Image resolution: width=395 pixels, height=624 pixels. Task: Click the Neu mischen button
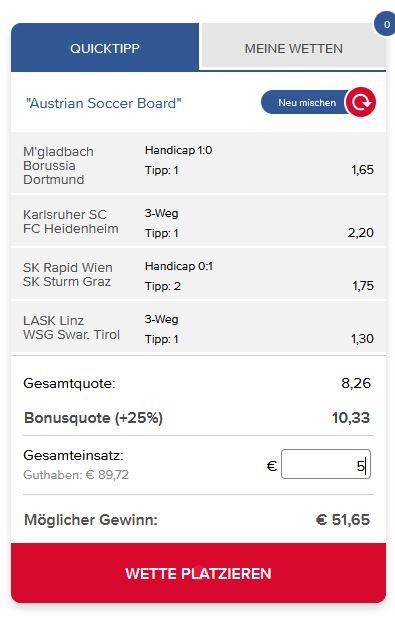pos(306,102)
